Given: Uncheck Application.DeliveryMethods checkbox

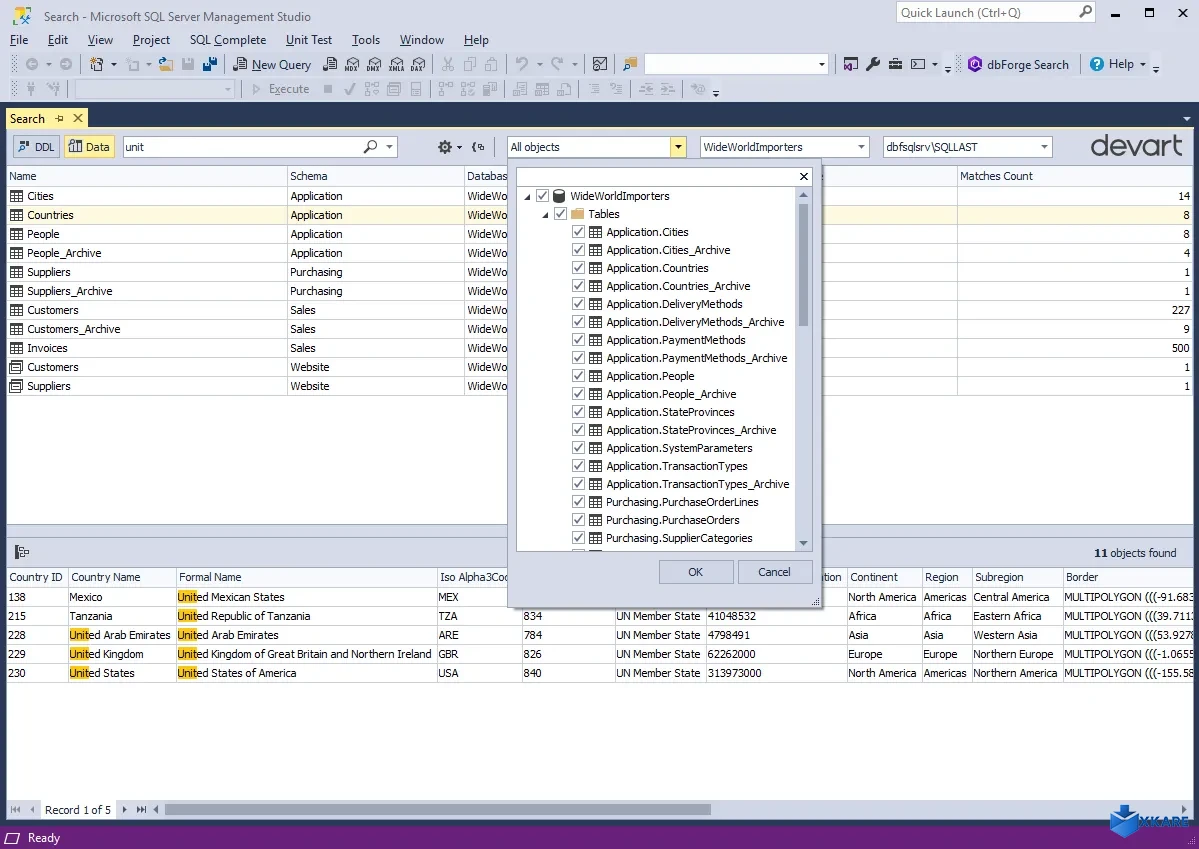Looking at the screenshot, I should pyautogui.click(x=578, y=304).
